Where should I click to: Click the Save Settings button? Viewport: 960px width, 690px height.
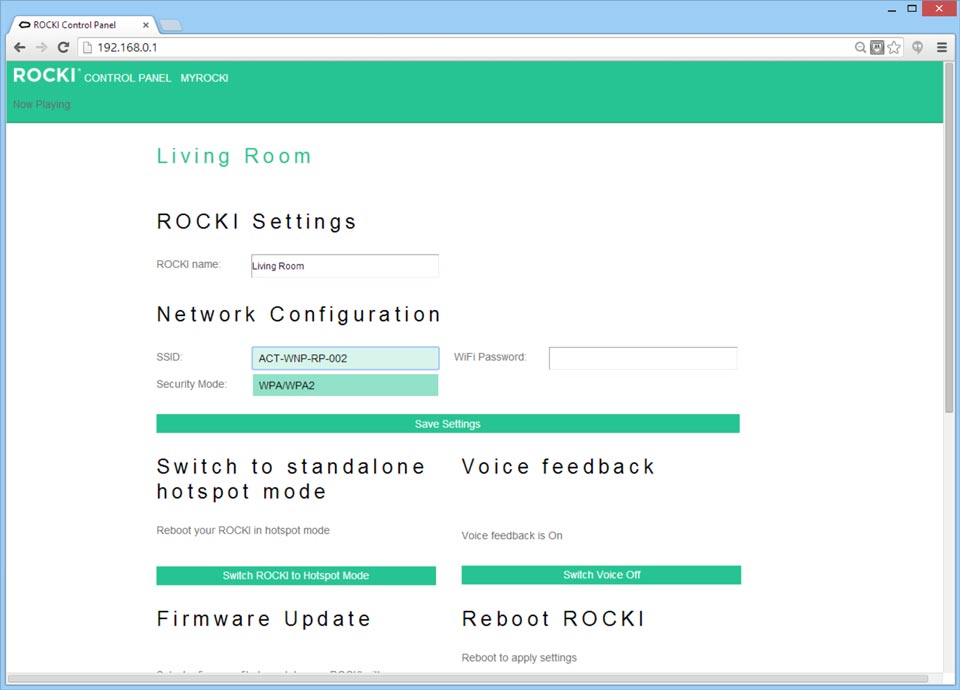click(x=448, y=424)
